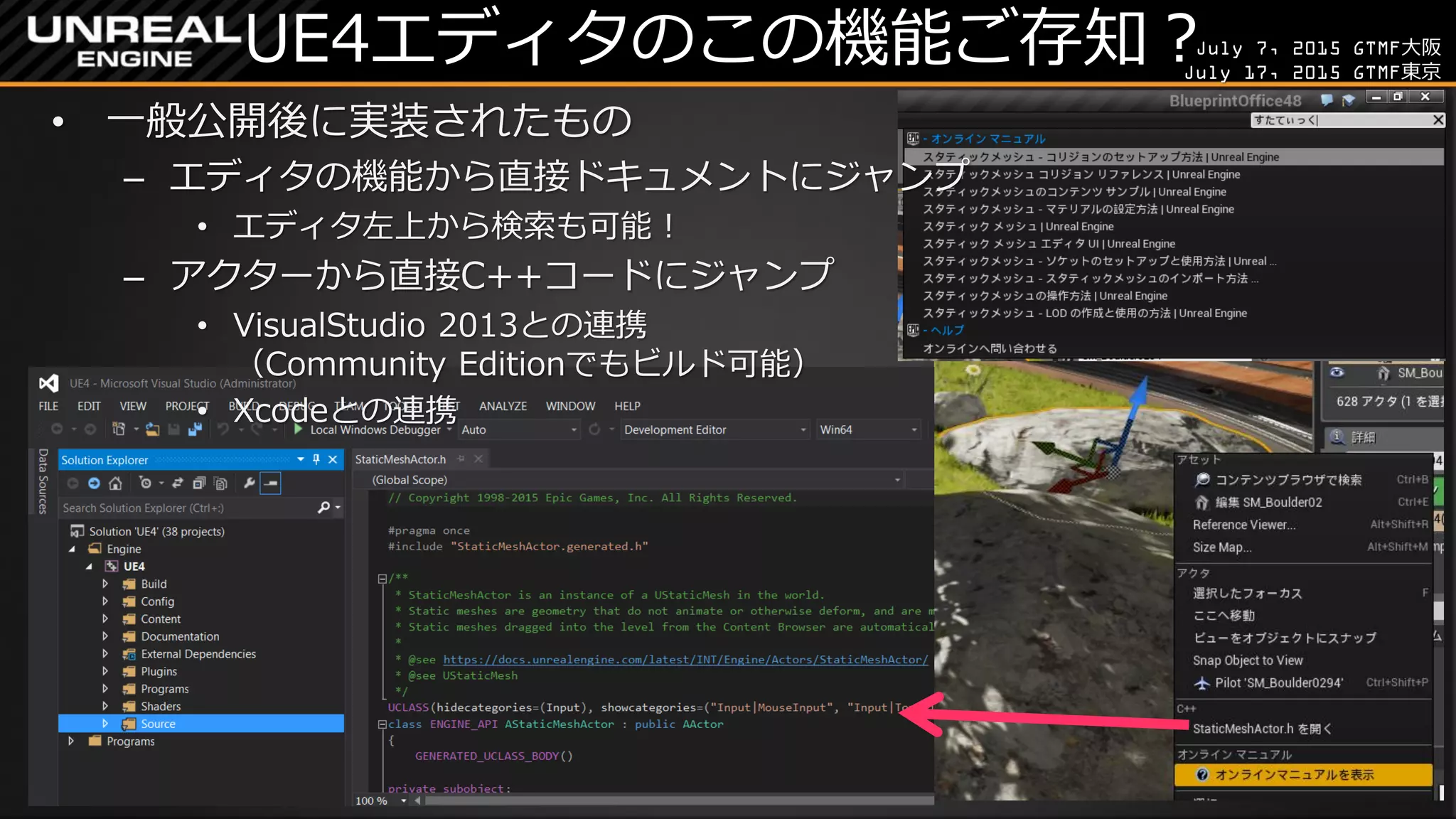1456x819 pixels.
Task: Collapse the UE4 project node
Action: pyautogui.click(x=89, y=567)
